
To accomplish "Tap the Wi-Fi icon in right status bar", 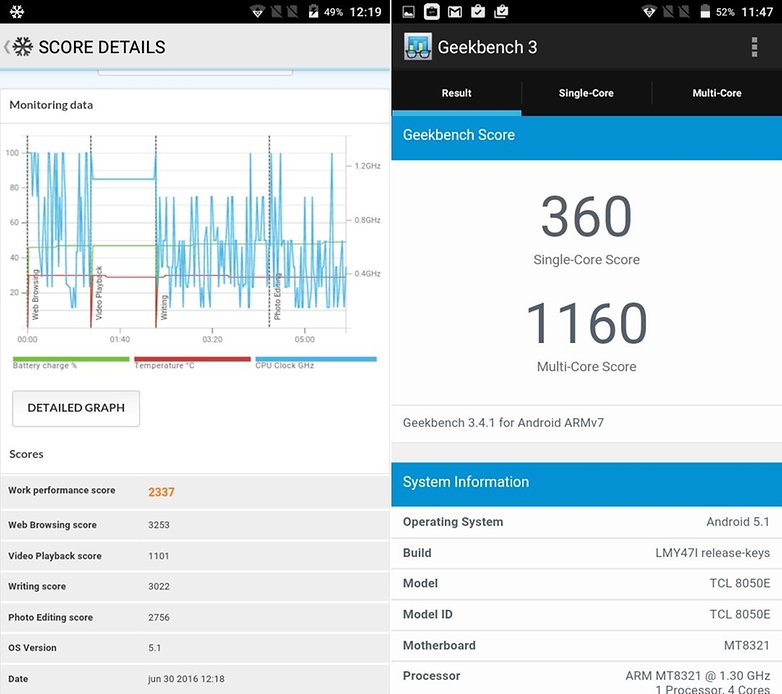I will point(649,11).
